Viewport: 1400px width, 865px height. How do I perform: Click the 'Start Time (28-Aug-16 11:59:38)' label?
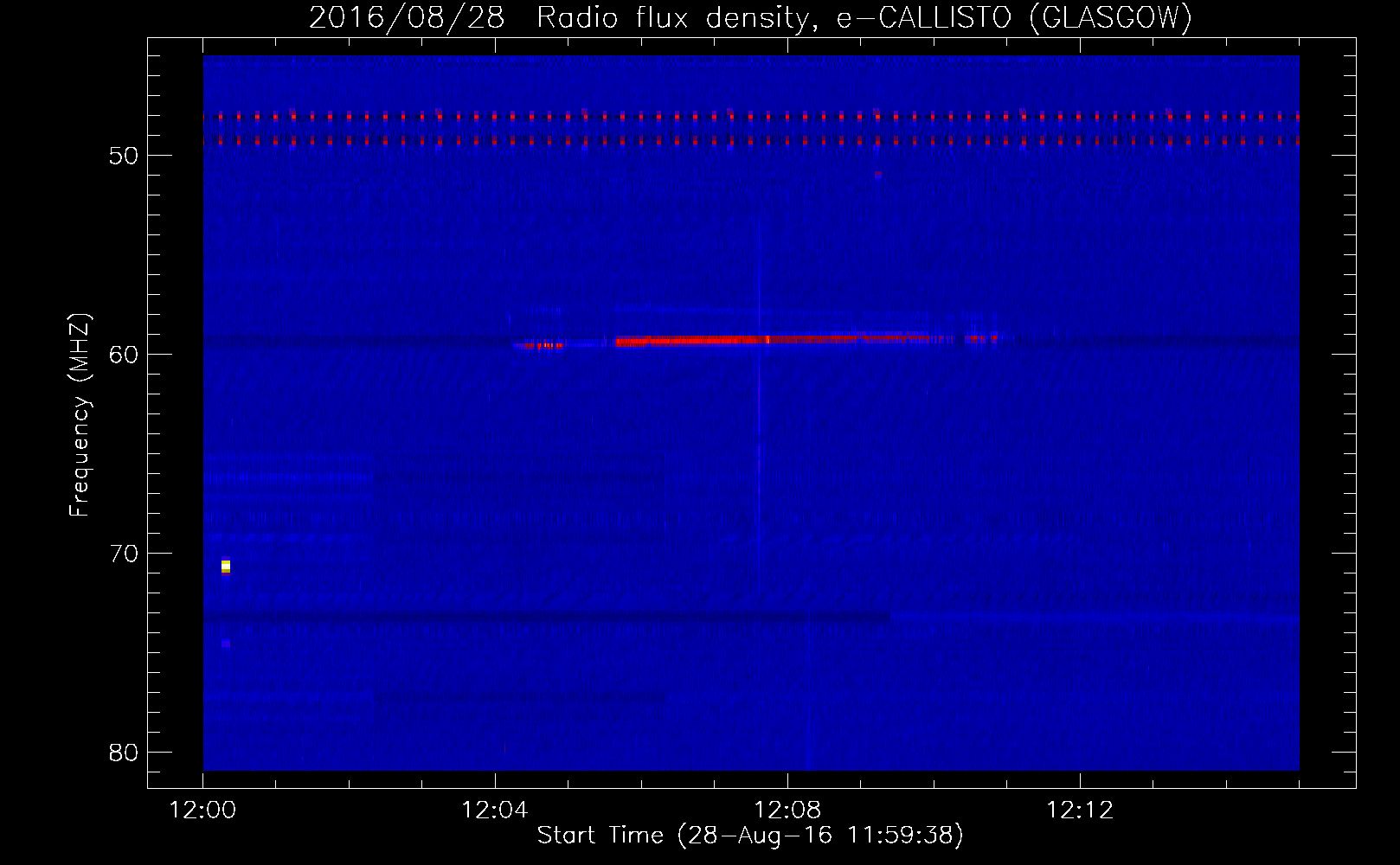[750, 836]
